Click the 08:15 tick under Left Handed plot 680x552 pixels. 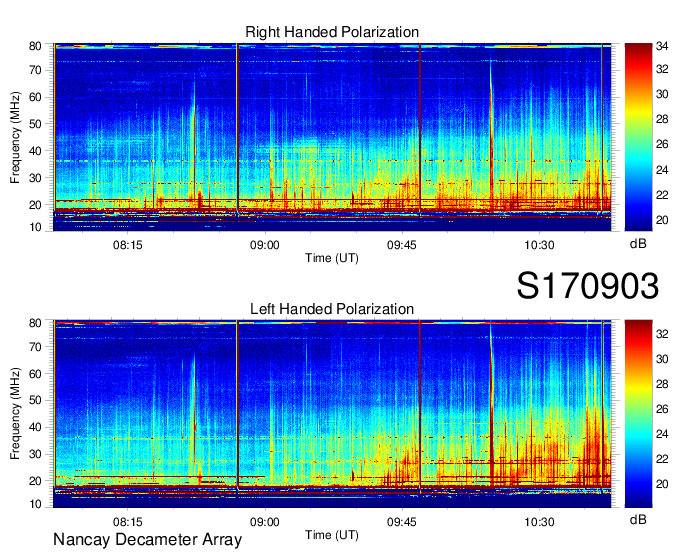click(128, 522)
